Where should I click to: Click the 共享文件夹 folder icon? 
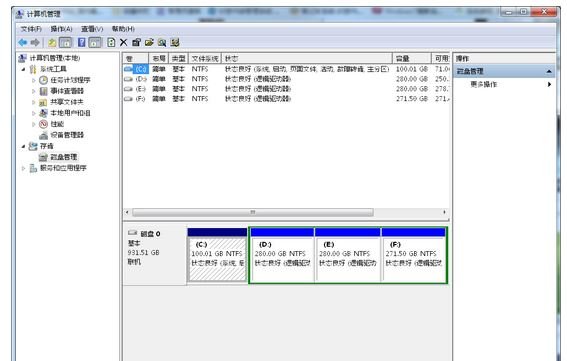coord(43,102)
